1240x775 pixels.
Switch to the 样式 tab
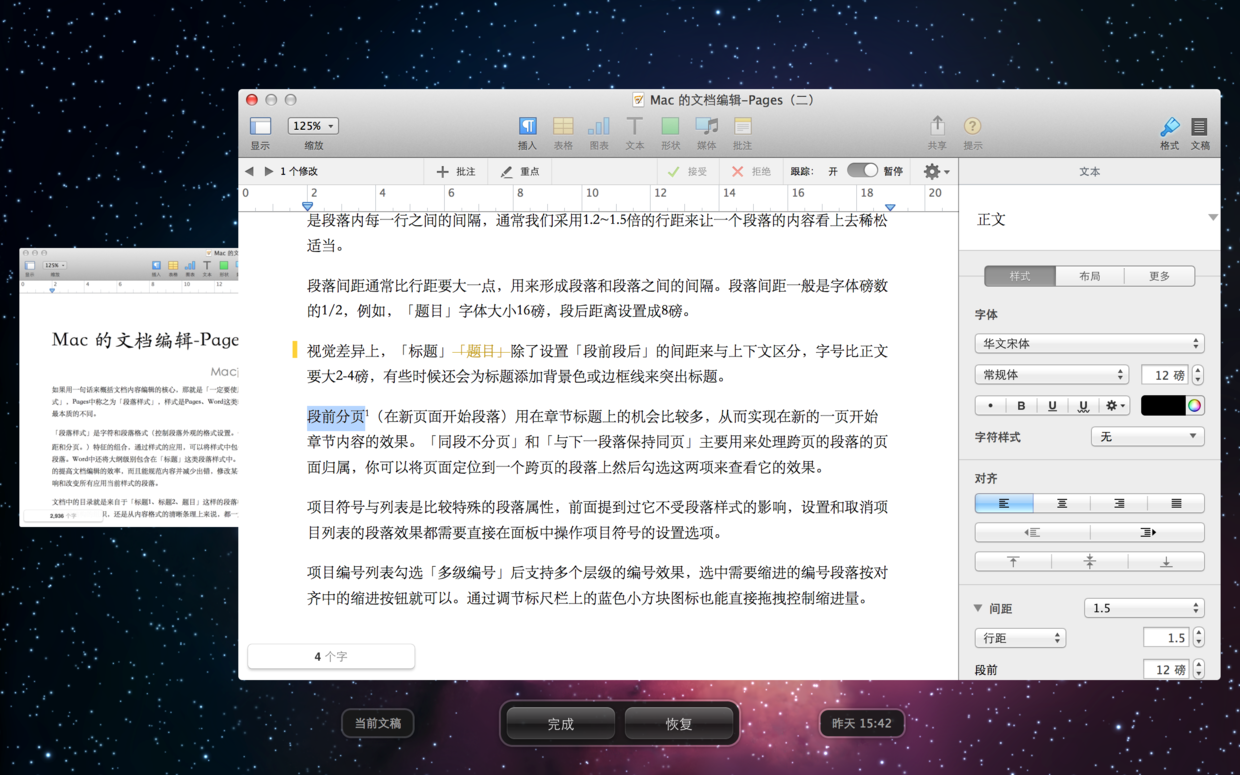click(1019, 276)
